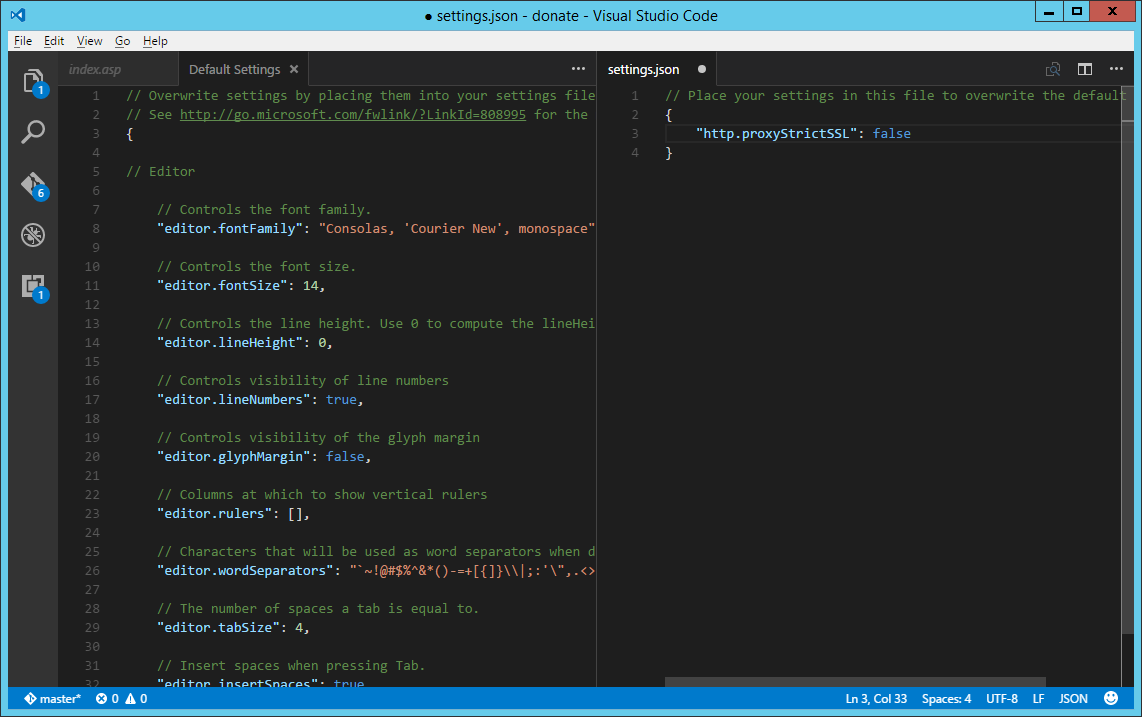Open the Go menu
This screenshot has width=1142, height=717.
click(x=122, y=41)
